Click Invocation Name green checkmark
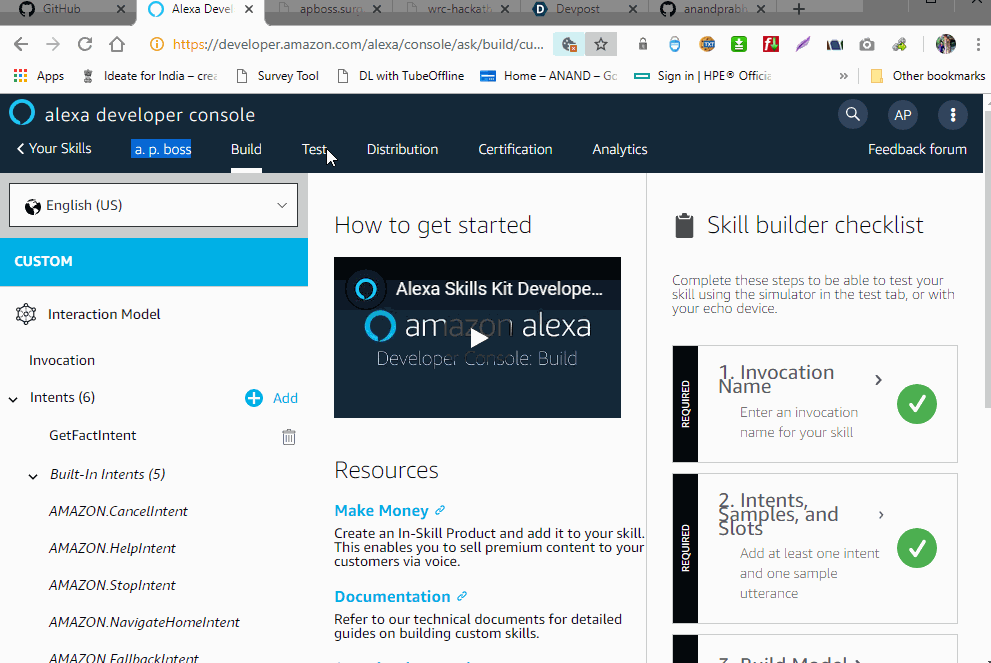The height and width of the screenshot is (663, 991). point(916,404)
